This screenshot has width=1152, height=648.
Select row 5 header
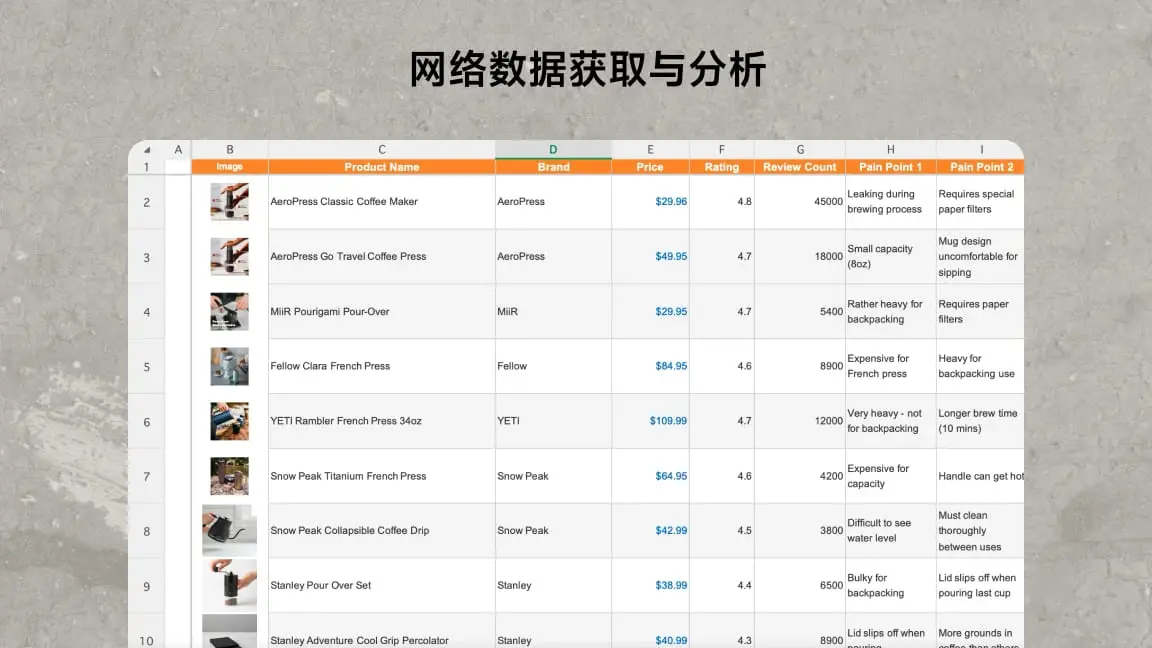click(x=147, y=367)
